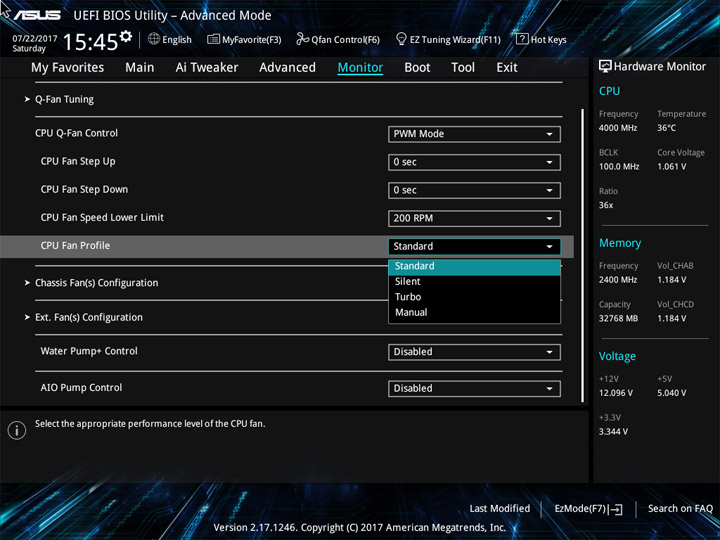720x540 pixels.
Task: Click CPU Q-Fan Control label
Action: click(x=76, y=133)
